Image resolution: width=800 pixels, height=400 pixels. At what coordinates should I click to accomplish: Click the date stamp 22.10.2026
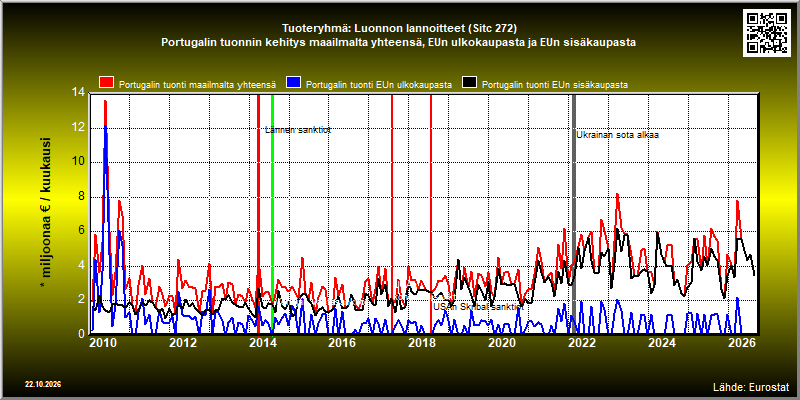[x=43, y=384]
